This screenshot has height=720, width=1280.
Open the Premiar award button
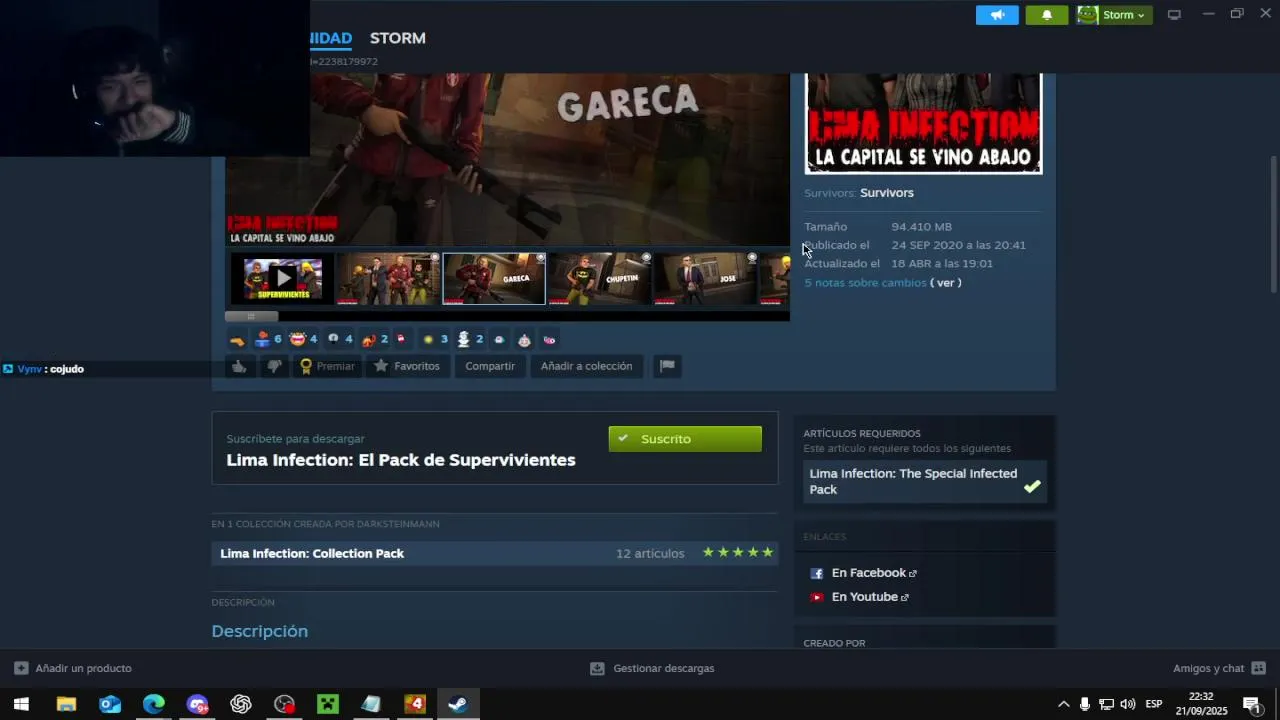pos(328,366)
